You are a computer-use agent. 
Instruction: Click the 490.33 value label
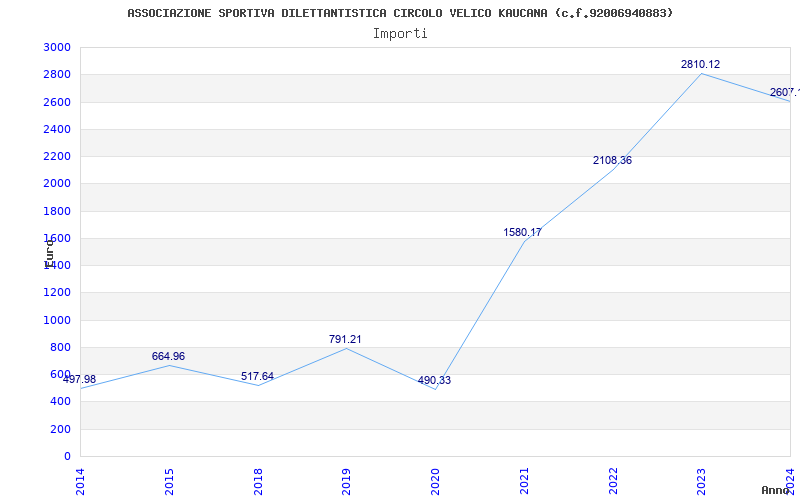(x=434, y=381)
